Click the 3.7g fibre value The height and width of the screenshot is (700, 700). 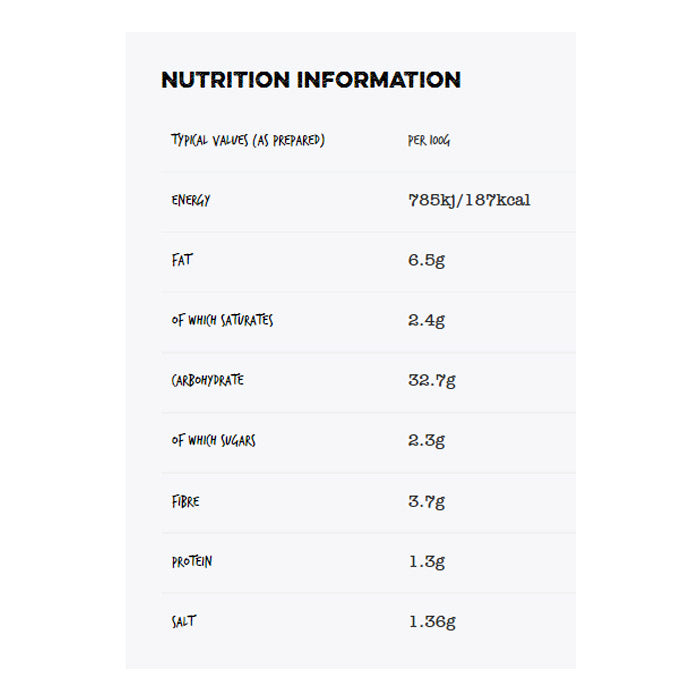click(x=426, y=501)
